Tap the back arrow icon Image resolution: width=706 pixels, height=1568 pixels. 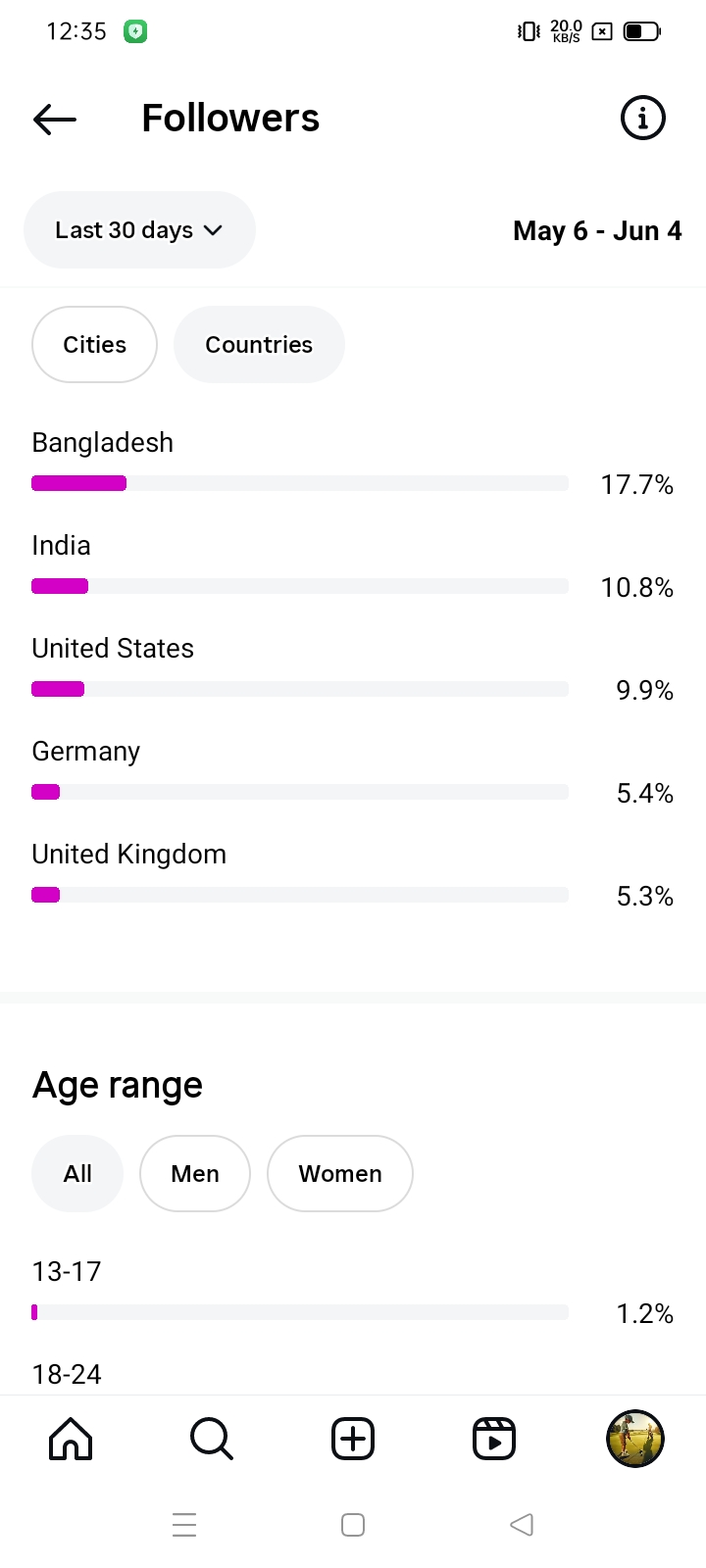(55, 119)
